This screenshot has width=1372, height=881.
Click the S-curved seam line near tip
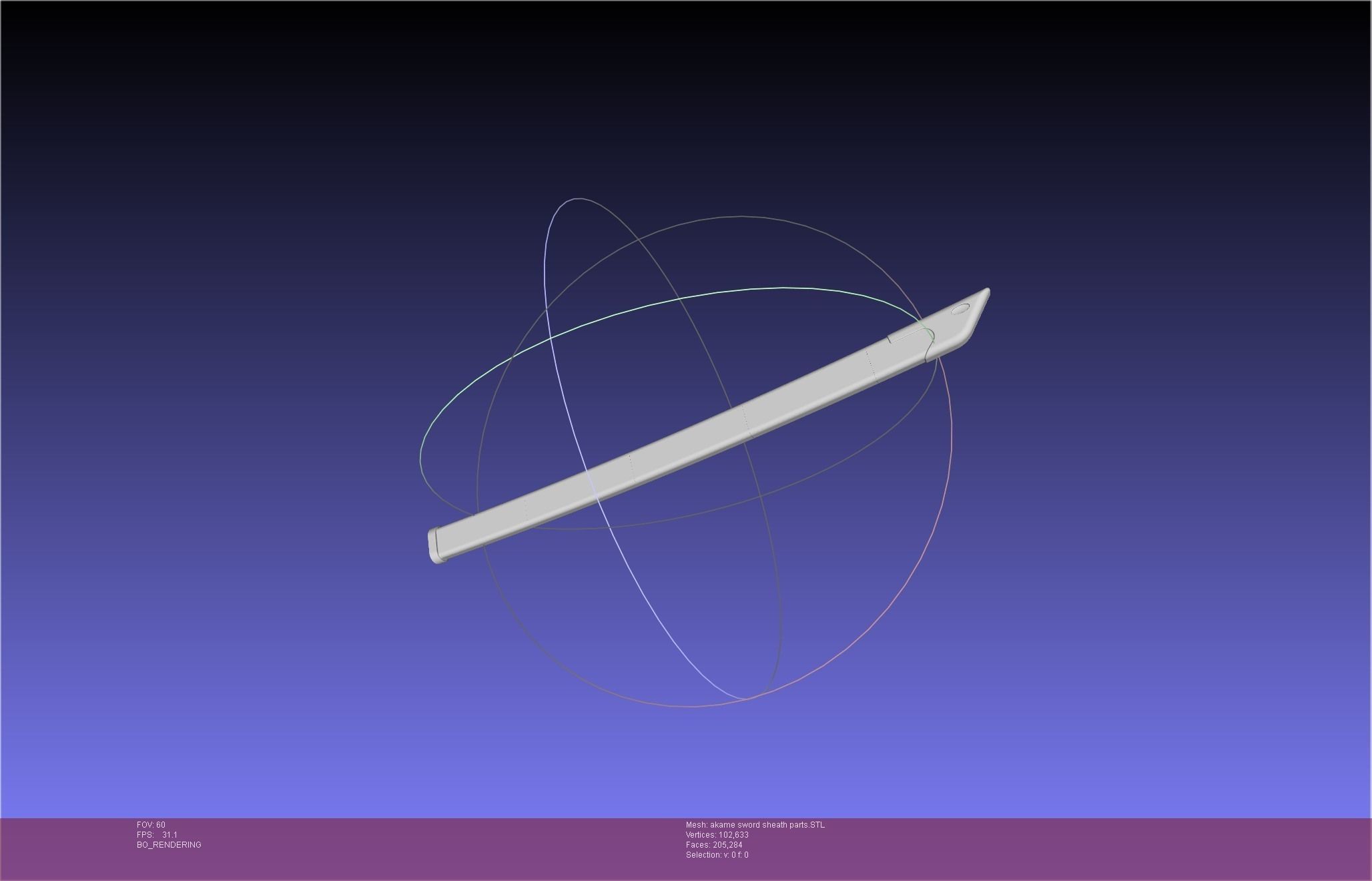click(x=930, y=345)
